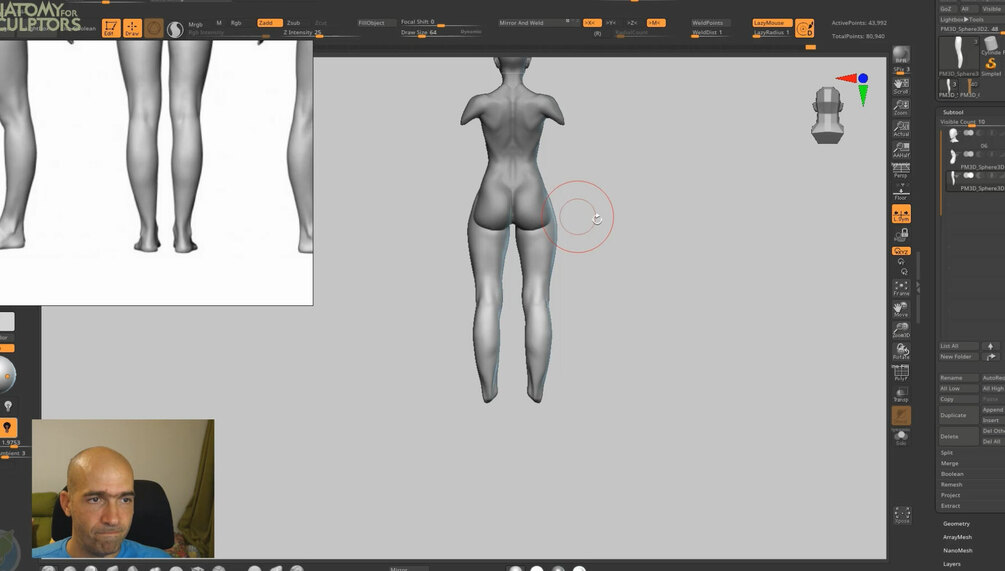Toggle X symmetry axis
Screen dimensions: 1005x571
point(592,22)
